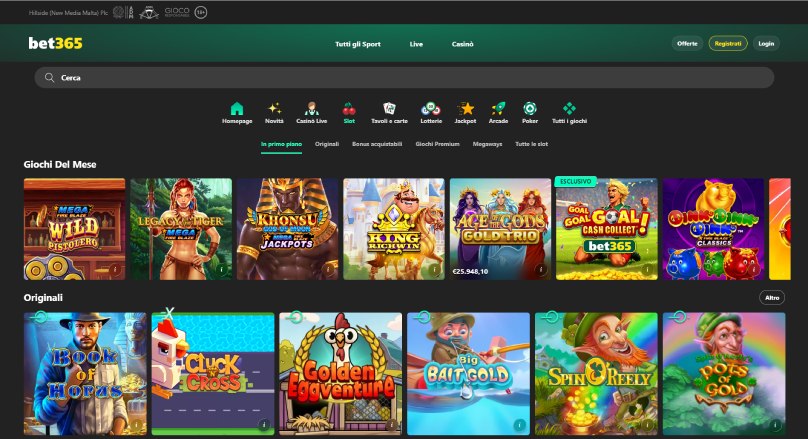Focus the Cerca search field

tap(405, 77)
